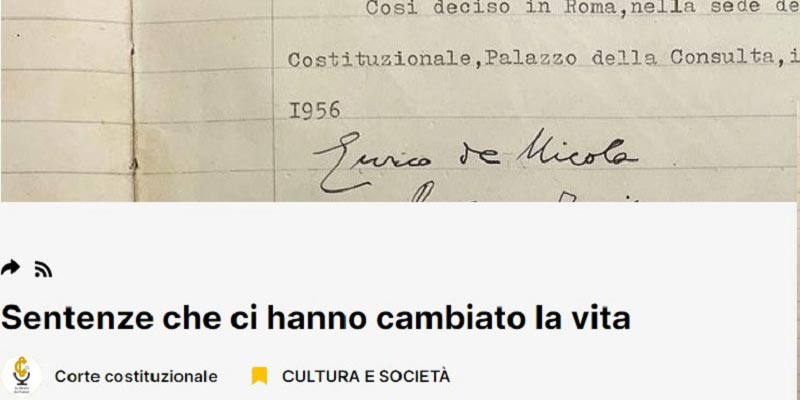800x400 pixels.
Task: Click the typed year 1956 in the cover image
Action: pos(314,110)
